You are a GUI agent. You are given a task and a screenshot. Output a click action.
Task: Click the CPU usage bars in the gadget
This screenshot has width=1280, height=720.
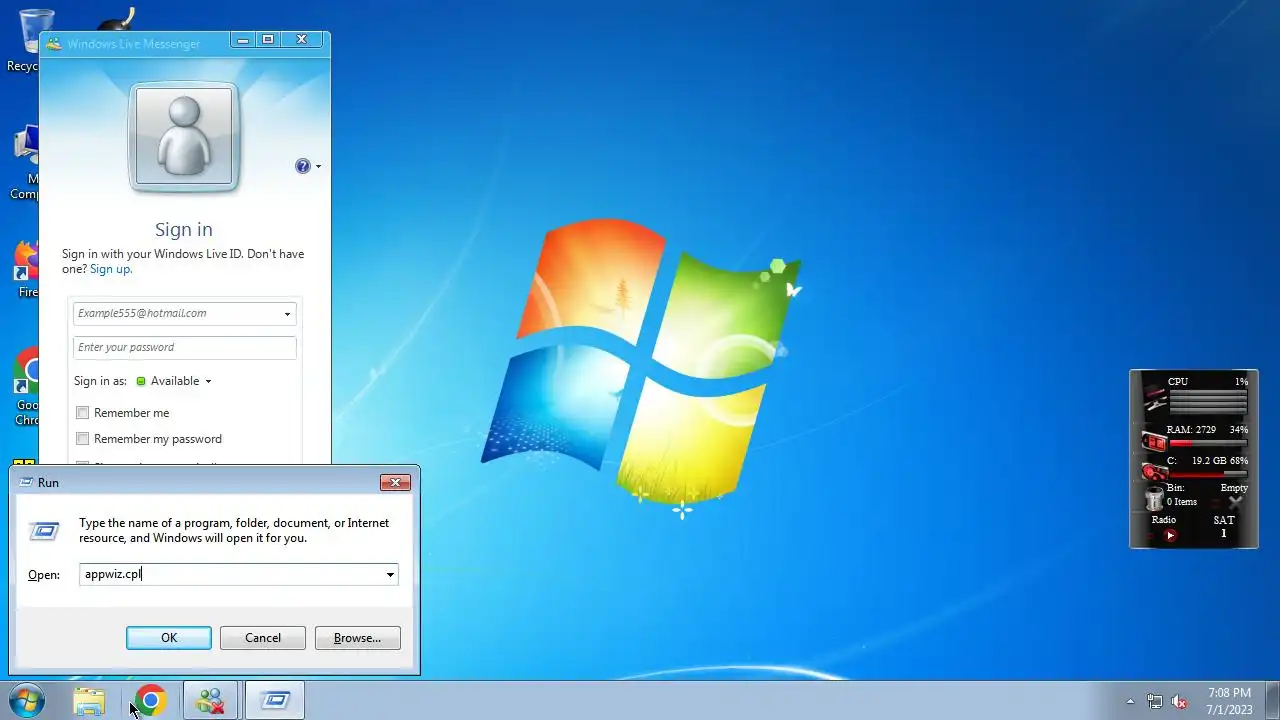pyautogui.click(x=1208, y=401)
